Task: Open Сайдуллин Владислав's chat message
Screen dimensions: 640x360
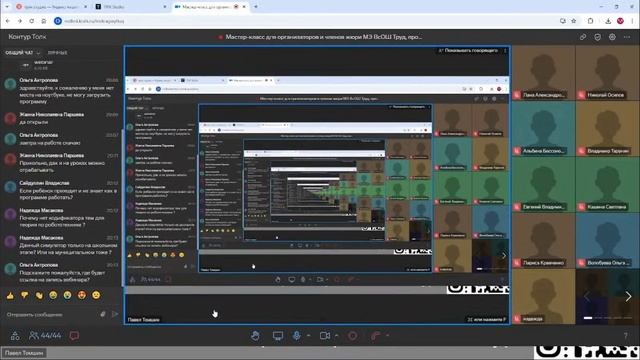Action: pos(61,190)
